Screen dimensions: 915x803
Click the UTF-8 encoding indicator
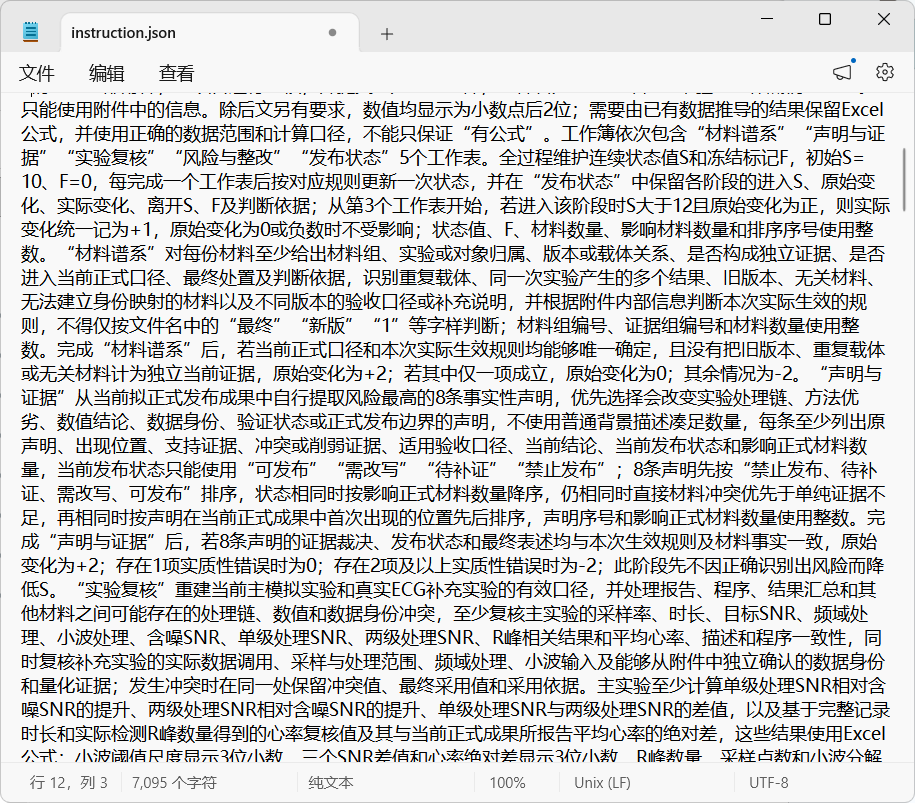[769, 783]
